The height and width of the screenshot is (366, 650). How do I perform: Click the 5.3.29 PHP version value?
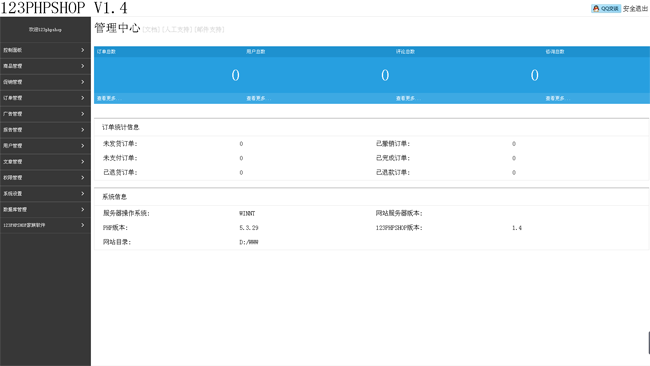[x=249, y=228]
